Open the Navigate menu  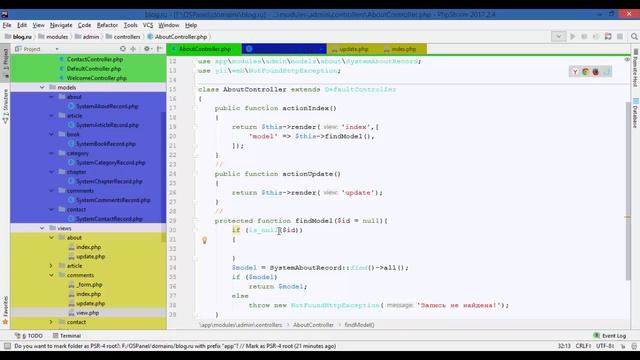(61, 25)
